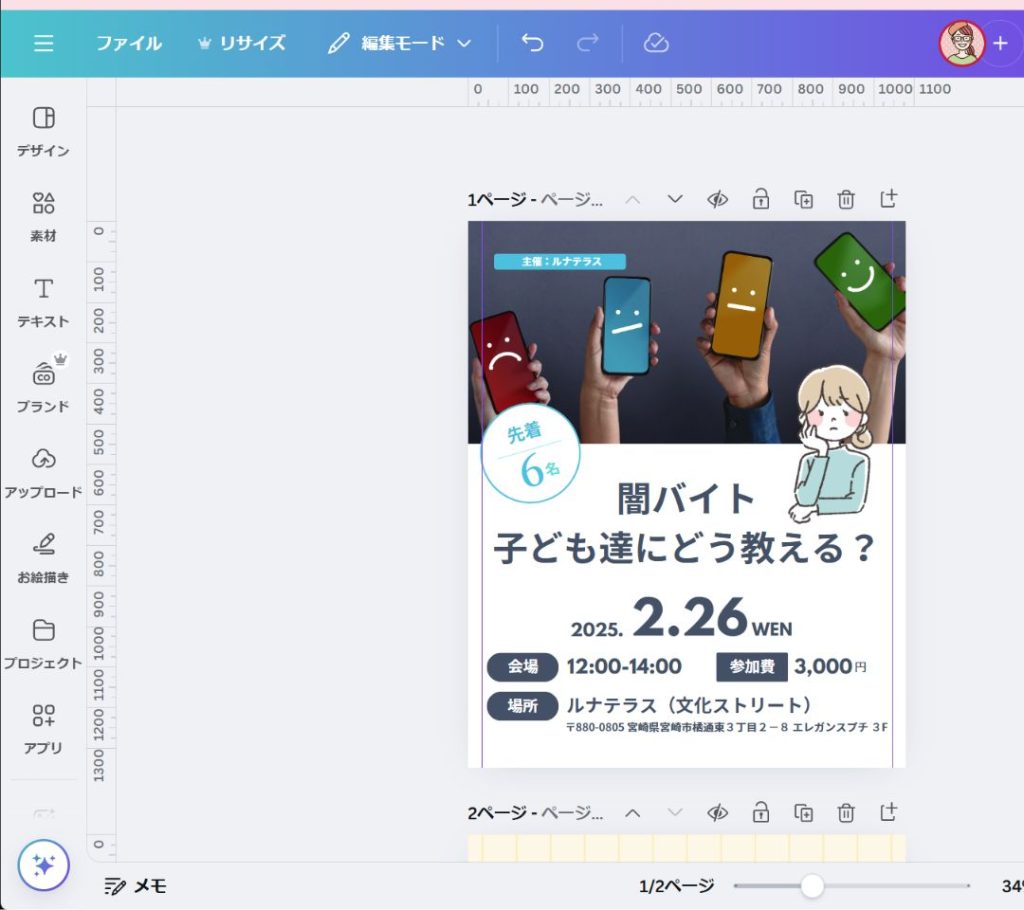Image resolution: width=1024 pixels, height=910 pixels.
Task: Open the デザイン panel in sidebar
Action: 43,131
